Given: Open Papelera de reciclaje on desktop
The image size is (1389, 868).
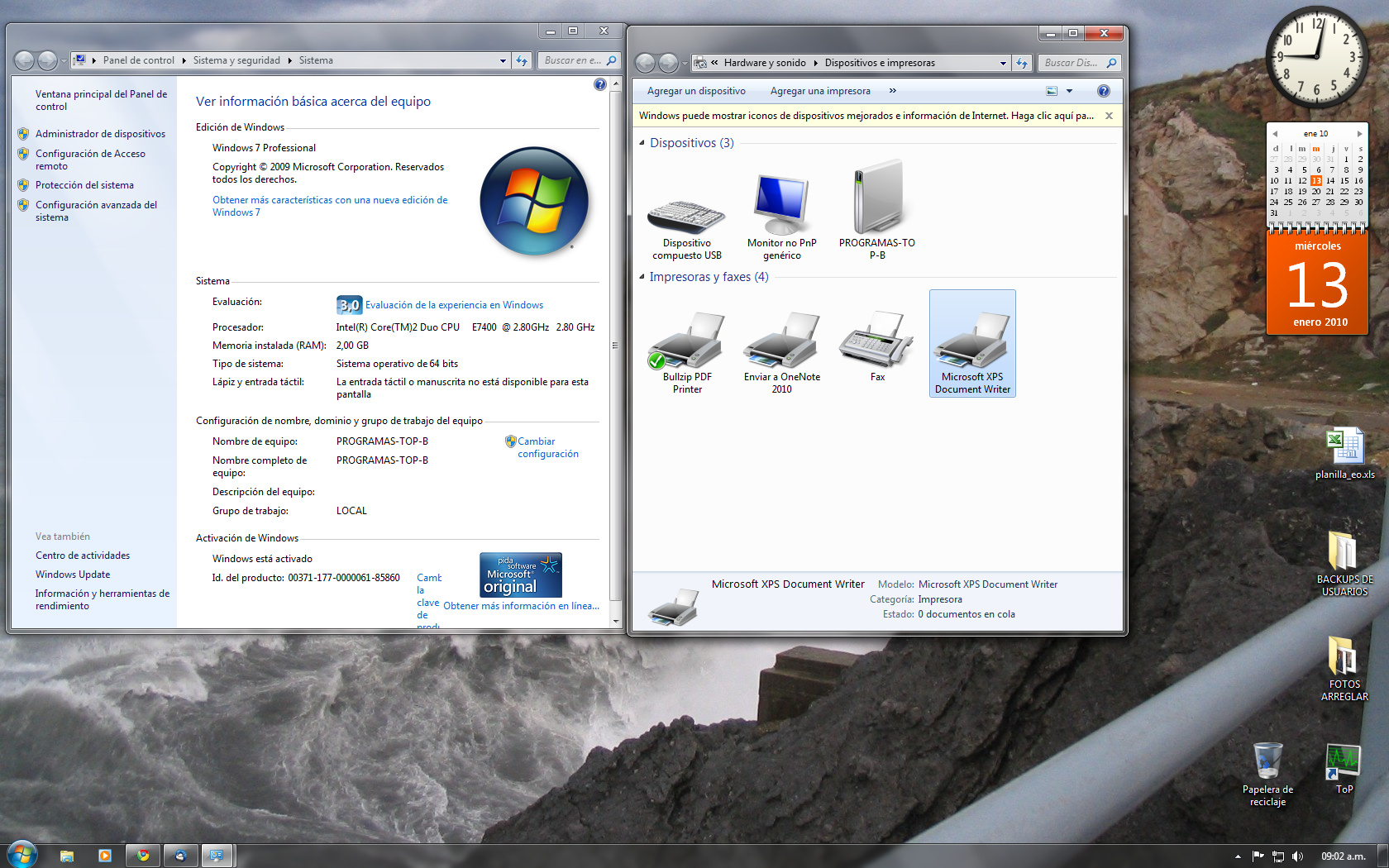Looking at the screenshot, I should (x=1267, y=774).
